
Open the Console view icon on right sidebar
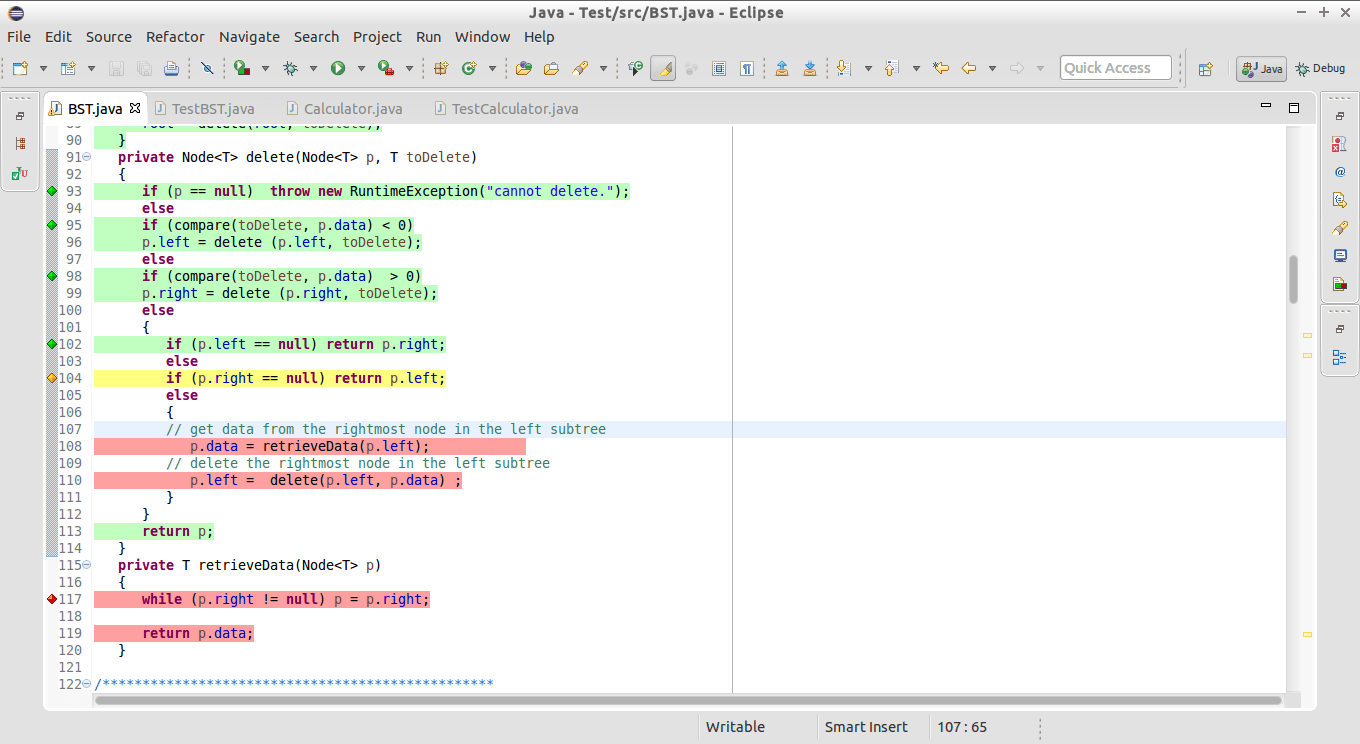pyautogui.click(x=1340, y=255)
